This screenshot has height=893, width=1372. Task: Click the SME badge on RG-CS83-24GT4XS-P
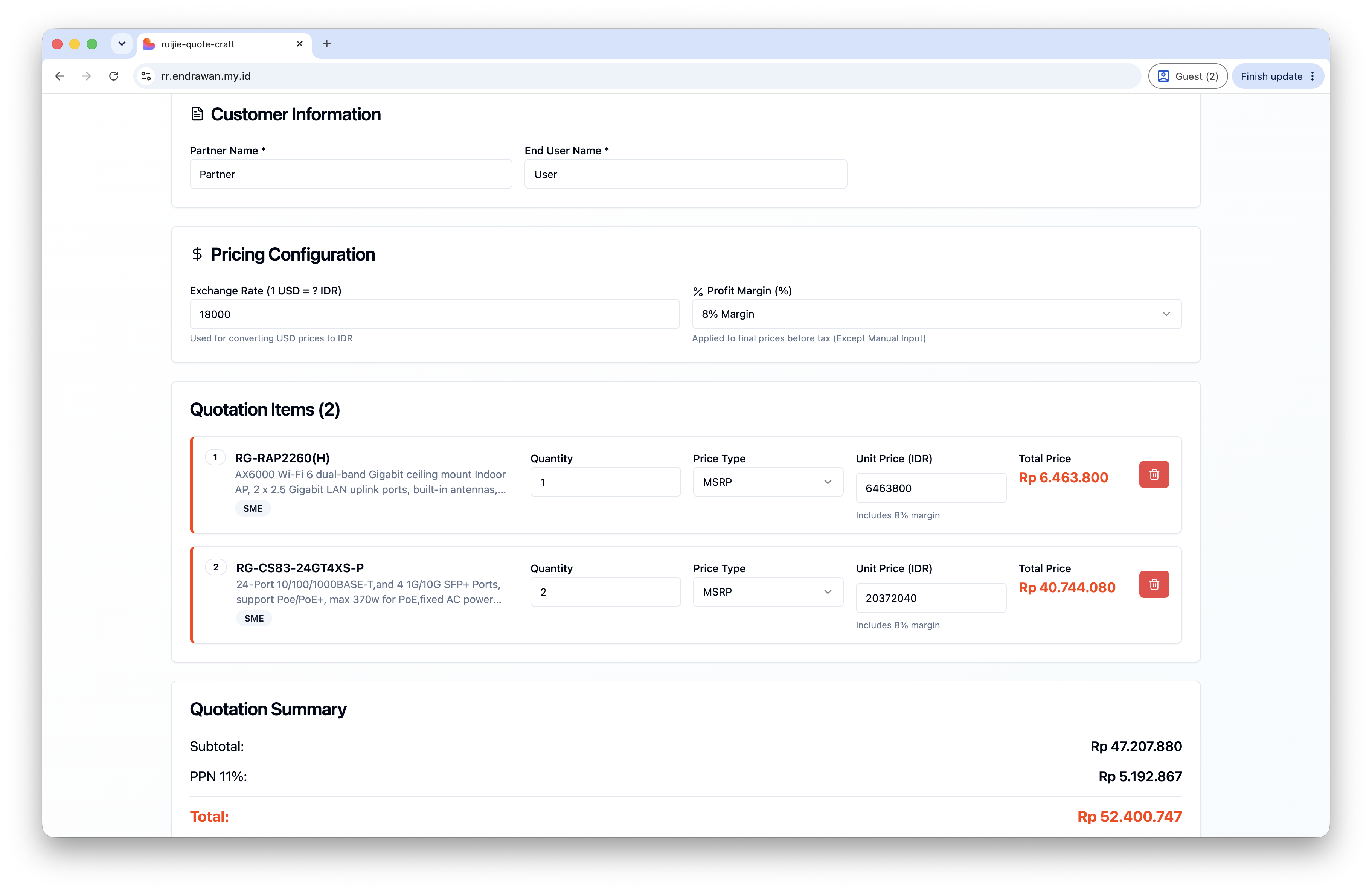[254, 619]
